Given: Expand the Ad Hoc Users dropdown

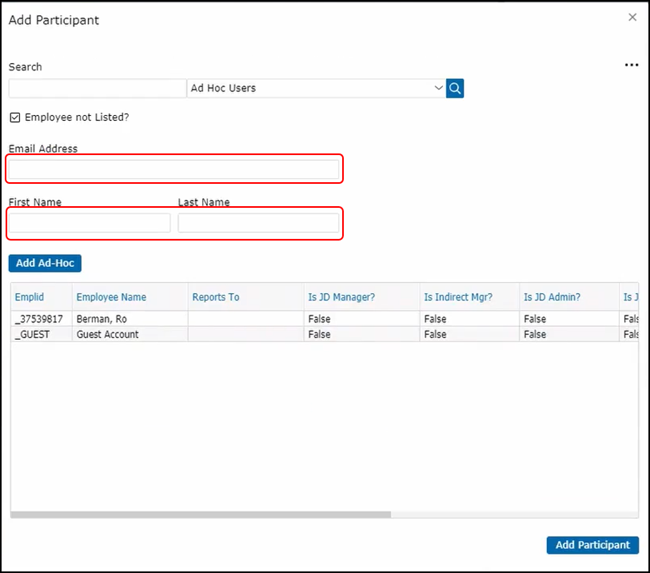Looking at the screenshot, I should point(438,88).
